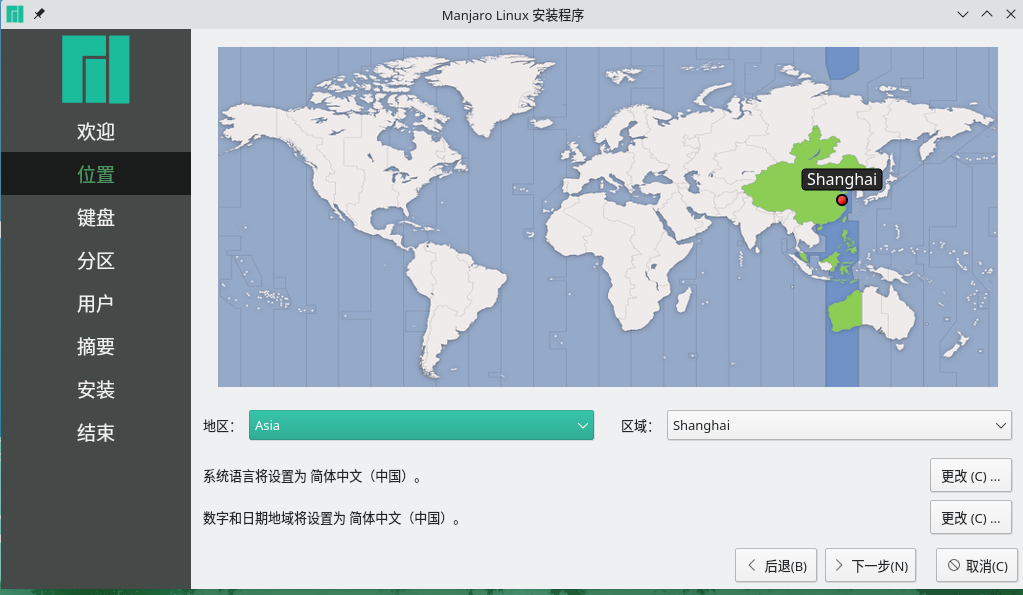The width and height of the screenshot is (1023, 595).
Task: Click 更改 button for number and date locale
Action: pyautogui.click(x=971, y=518)
